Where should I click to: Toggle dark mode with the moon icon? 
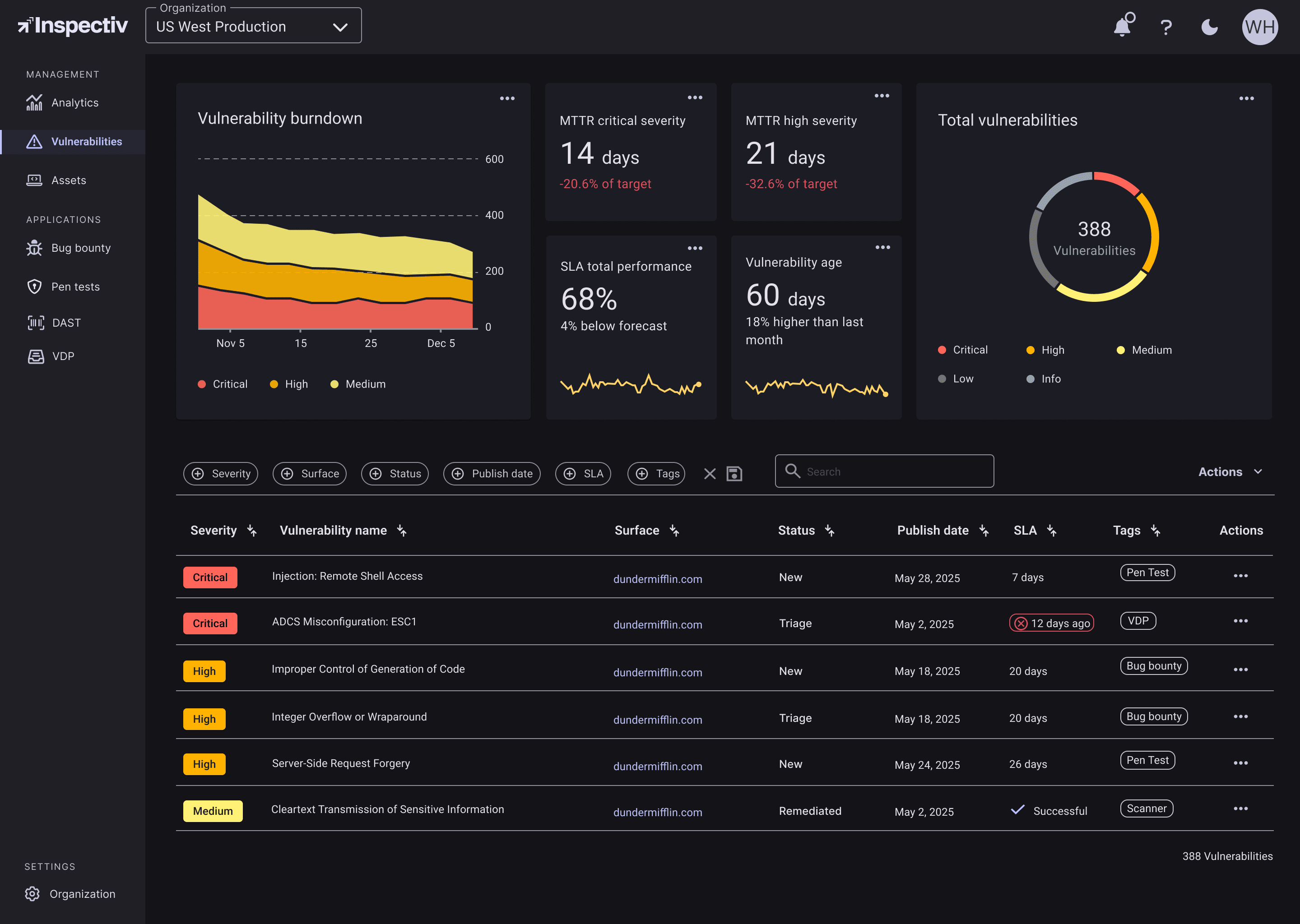[1210, 27]
